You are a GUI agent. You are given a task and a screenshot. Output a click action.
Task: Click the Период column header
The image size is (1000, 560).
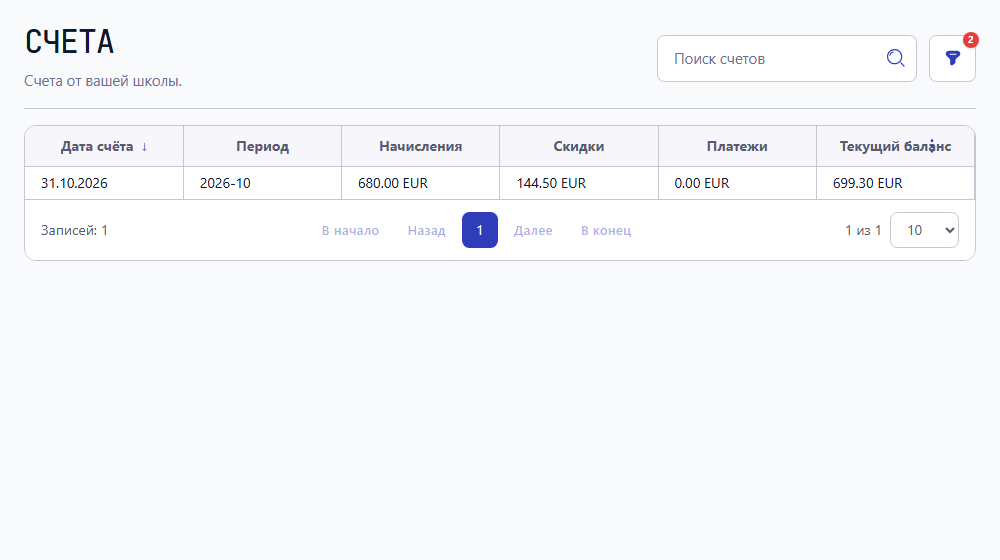tap(262, 146)
